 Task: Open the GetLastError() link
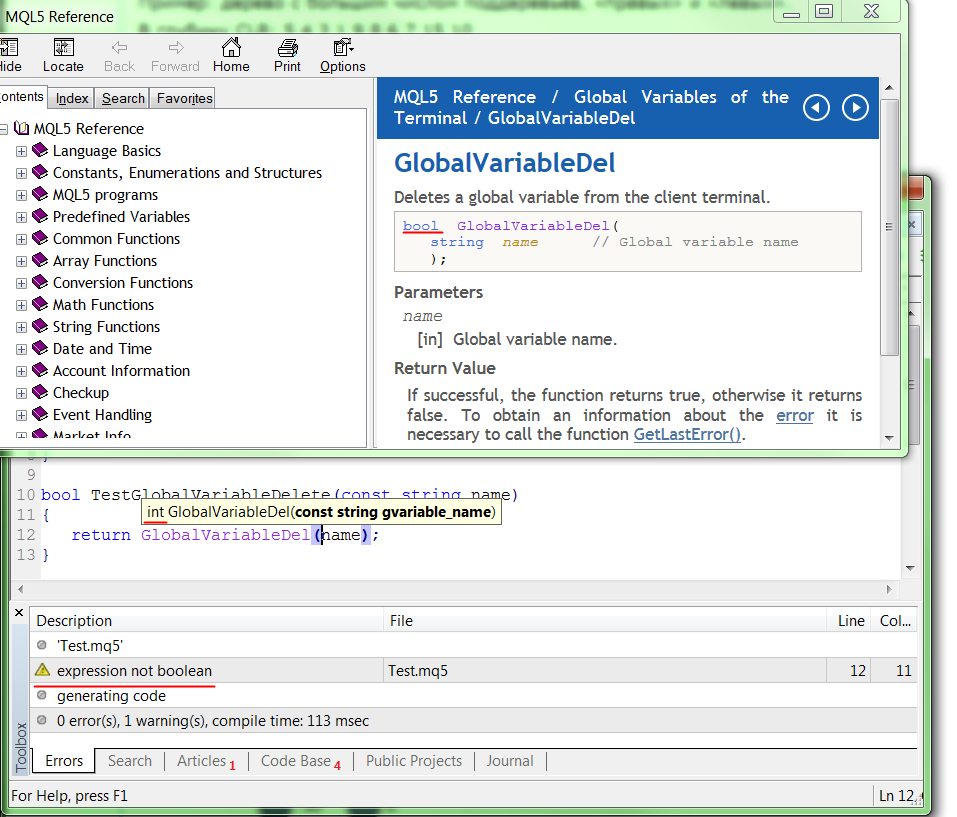click(689, 434)
